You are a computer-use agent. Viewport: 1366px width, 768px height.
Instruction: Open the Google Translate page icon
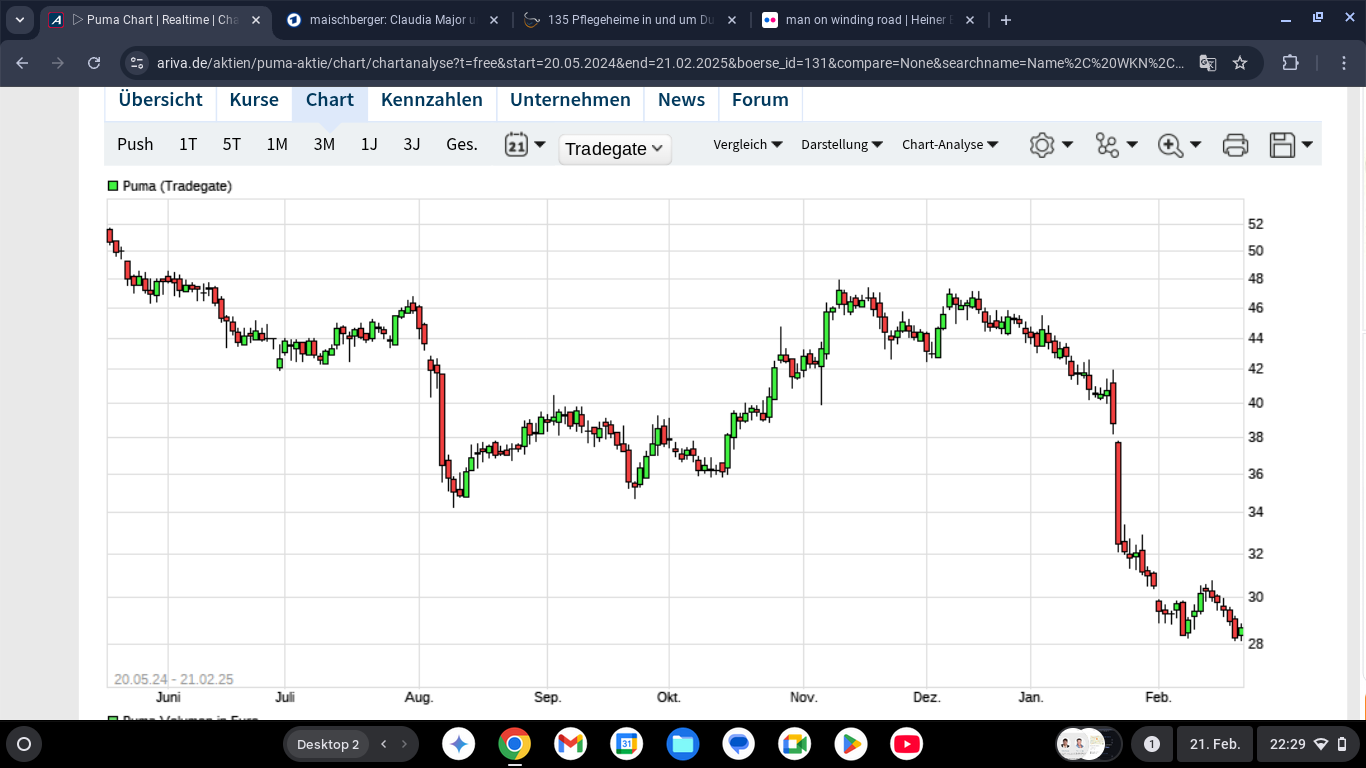[1208, 63]
